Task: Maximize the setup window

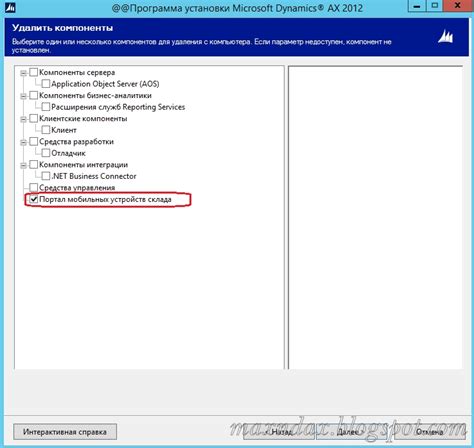Action: [x=435, y=6]
